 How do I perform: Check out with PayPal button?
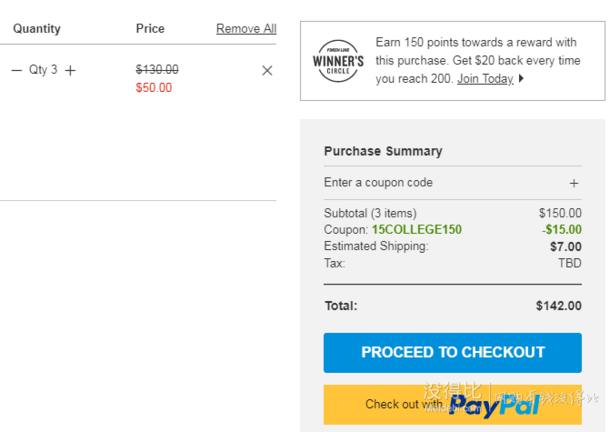(x=452, y=405)
